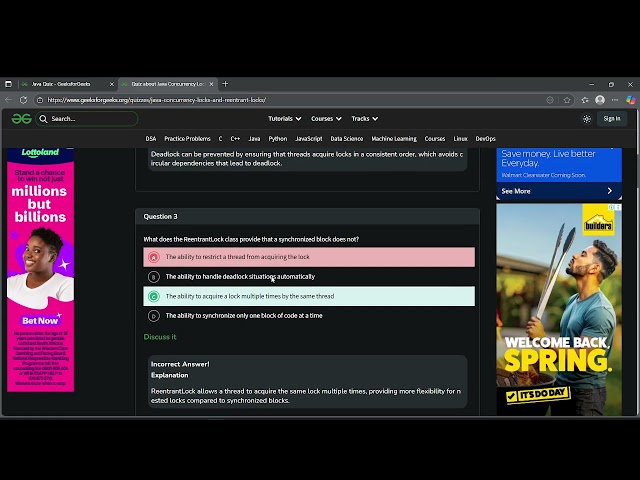This screenshot has height=480, width=640.
Task: Open Python in the topic bar
Action: 278,139
